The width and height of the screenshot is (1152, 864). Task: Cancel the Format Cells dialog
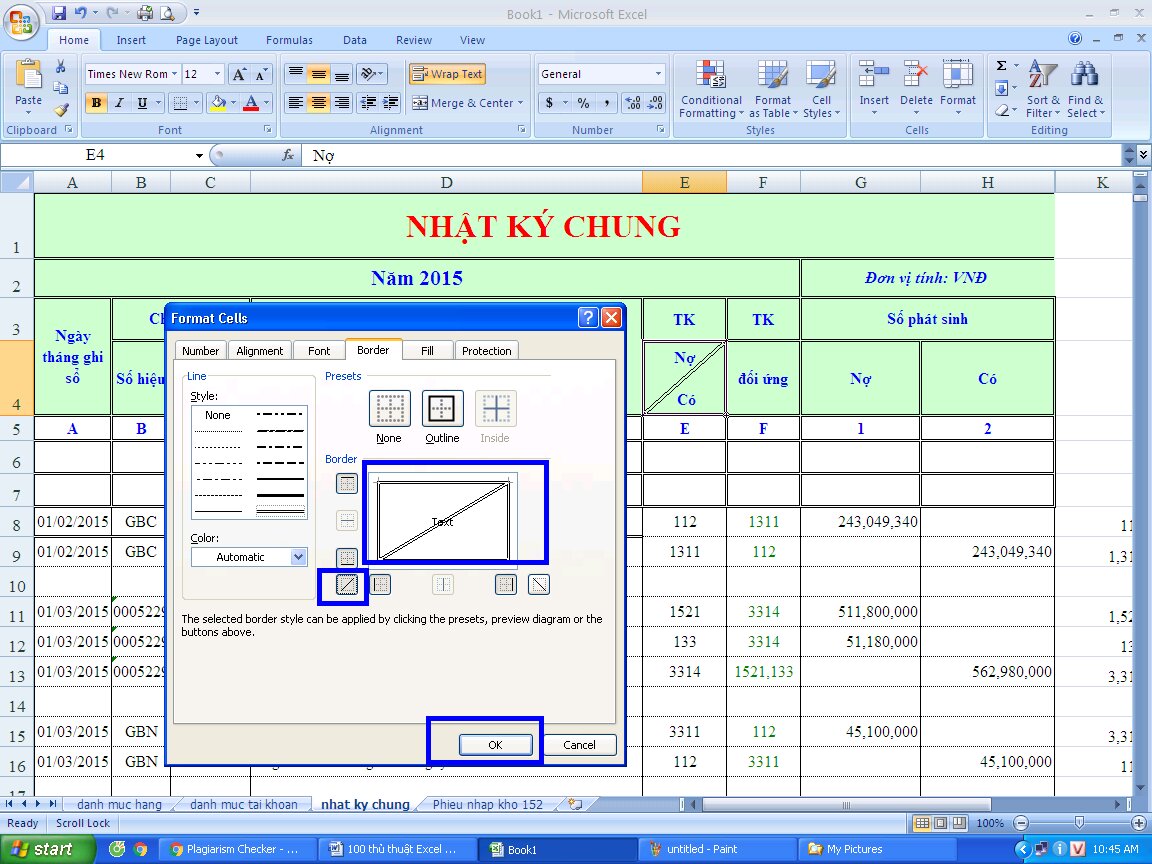pos(579,744)
